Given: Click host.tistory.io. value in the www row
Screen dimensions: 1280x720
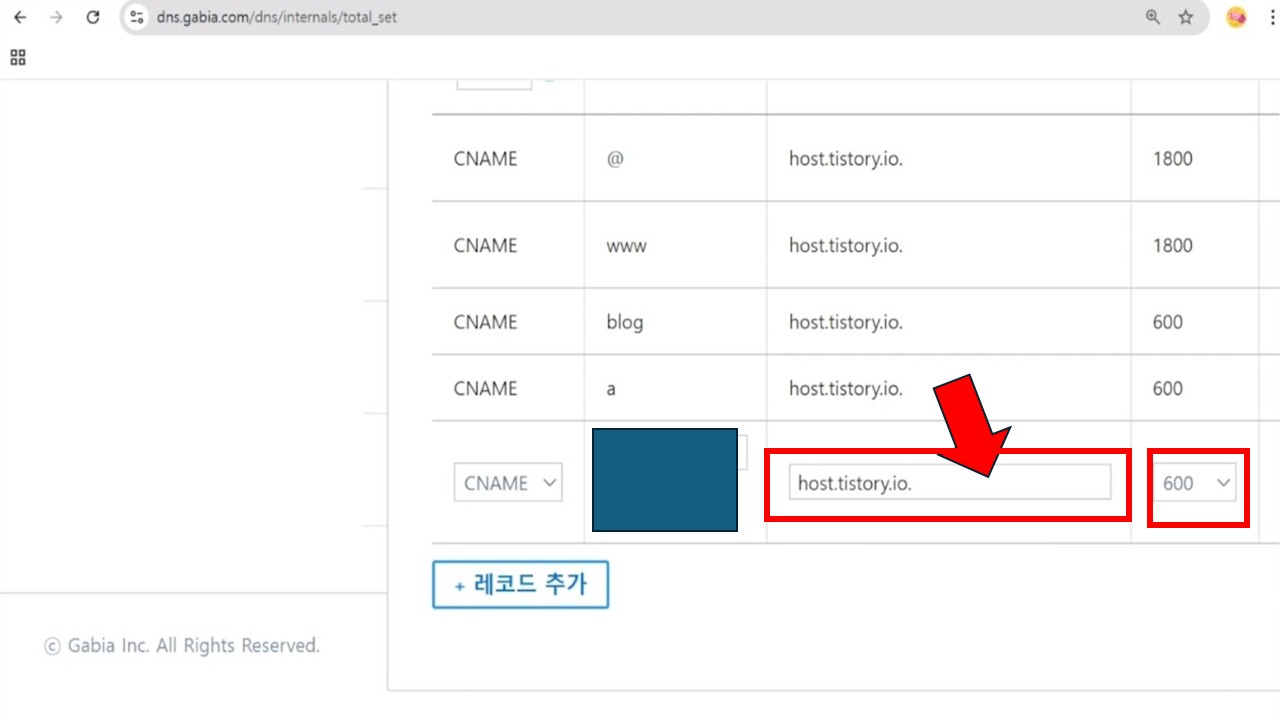Looking at the screenshot, I should pos(846,246).
